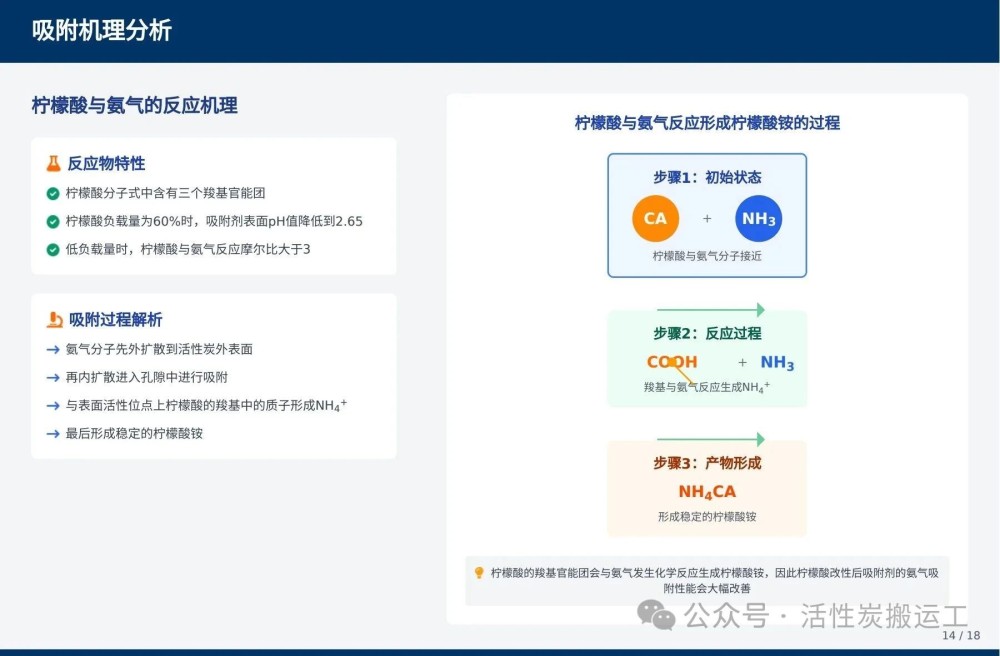Click the flask icon beside 反应物特性
The width and height of the screenshot is (1000, 656).
pos(54,163)
